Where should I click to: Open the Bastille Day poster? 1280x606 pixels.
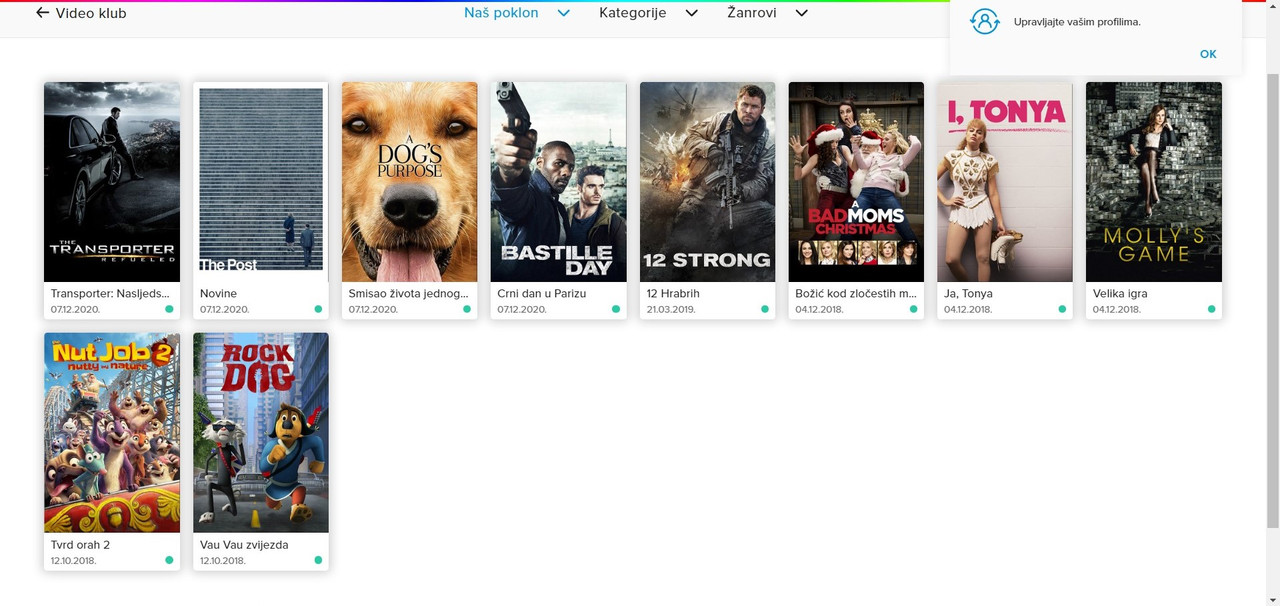(559, 182)
